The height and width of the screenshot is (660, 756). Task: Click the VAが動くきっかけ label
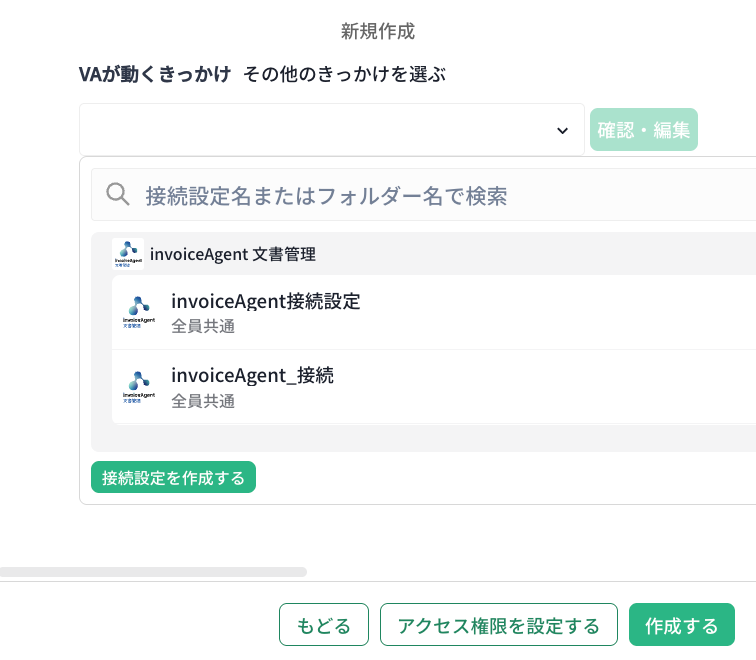[x=155, y=74]
